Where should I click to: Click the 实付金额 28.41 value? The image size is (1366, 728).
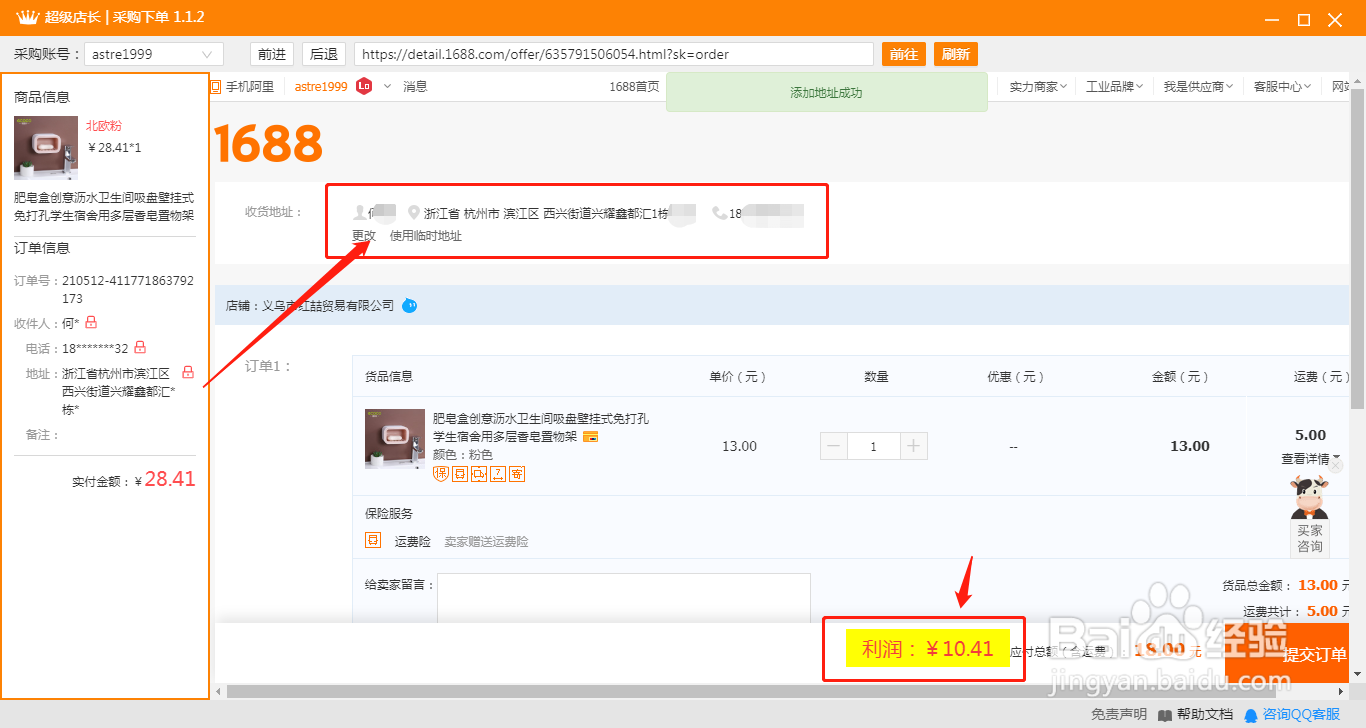(x=170, y=479)
